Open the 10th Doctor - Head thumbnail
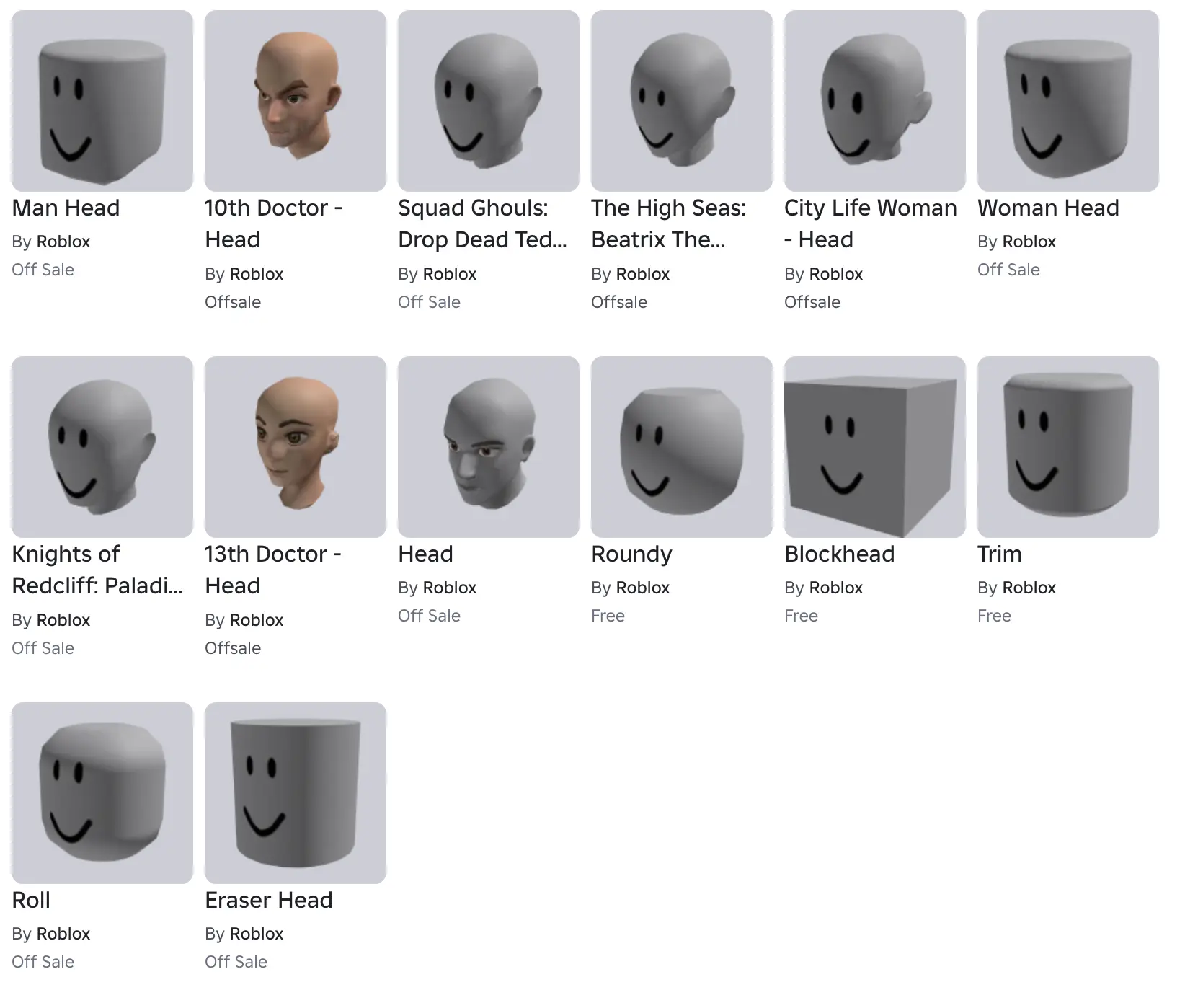Viewport: 1185px width, 1008px height. click(x=296, y=101)
